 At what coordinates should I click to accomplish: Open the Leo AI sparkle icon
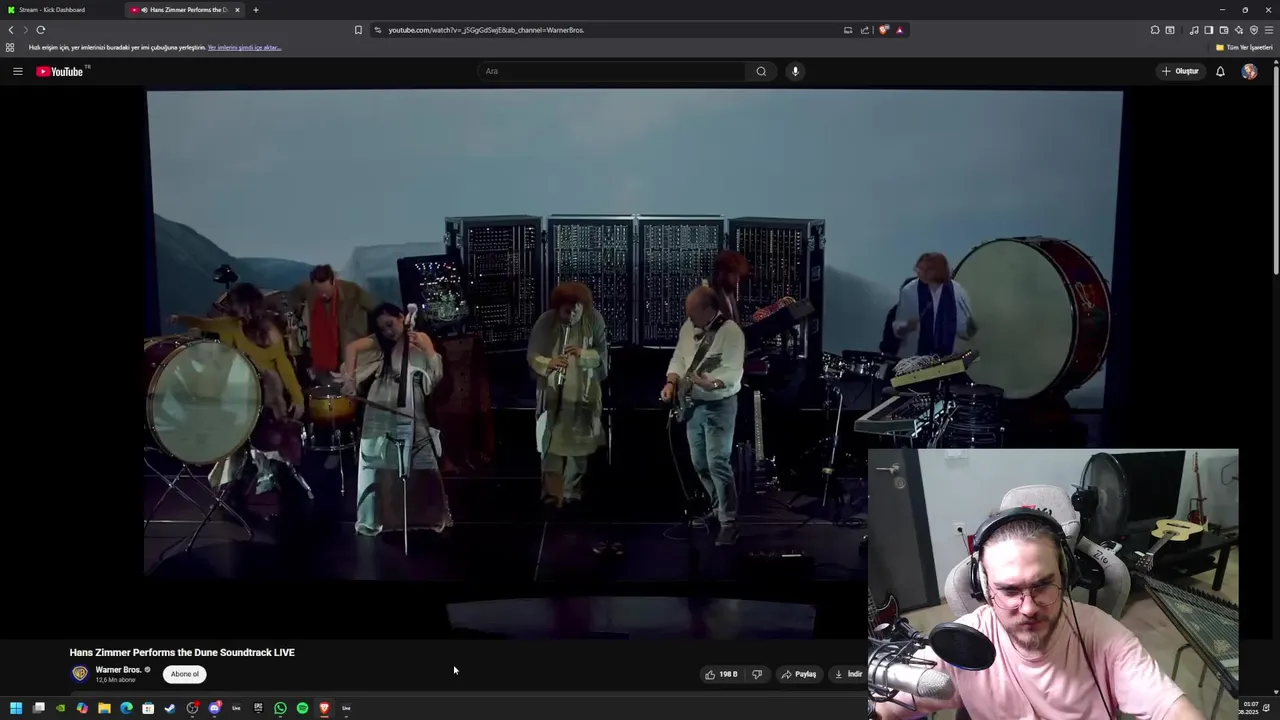pos(1239,30)
